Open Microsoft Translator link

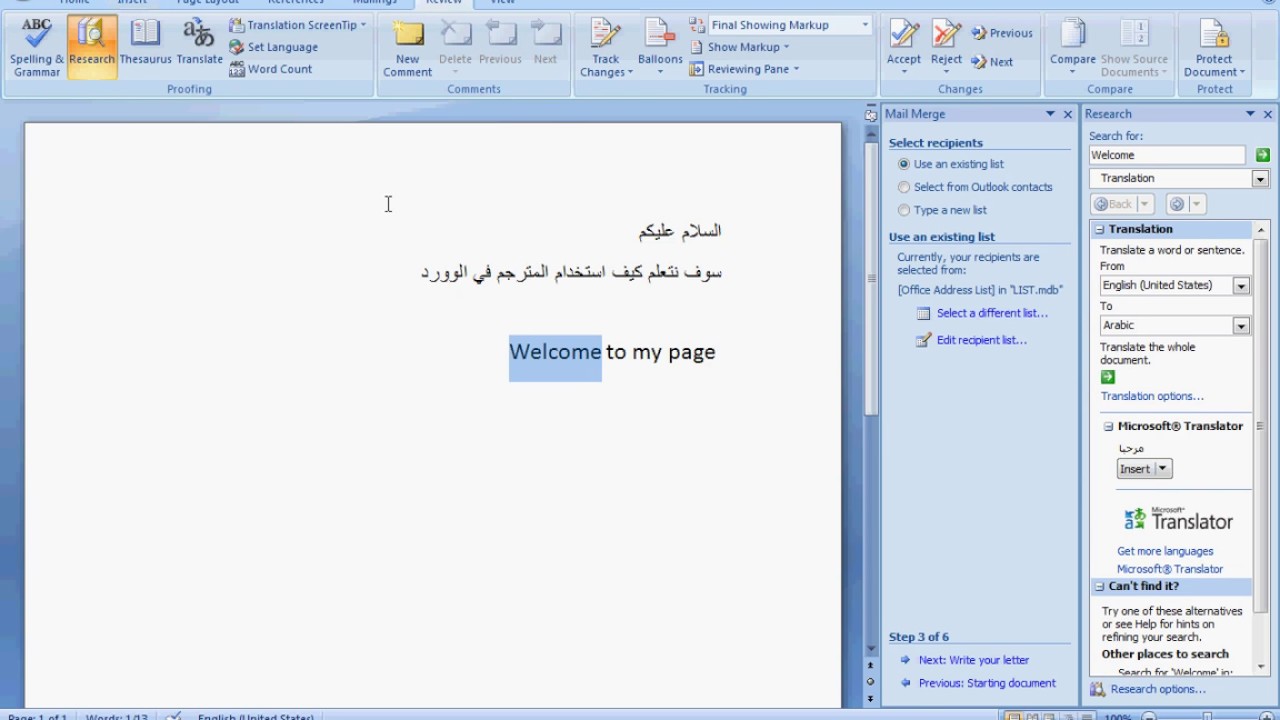coord(1170,569)
